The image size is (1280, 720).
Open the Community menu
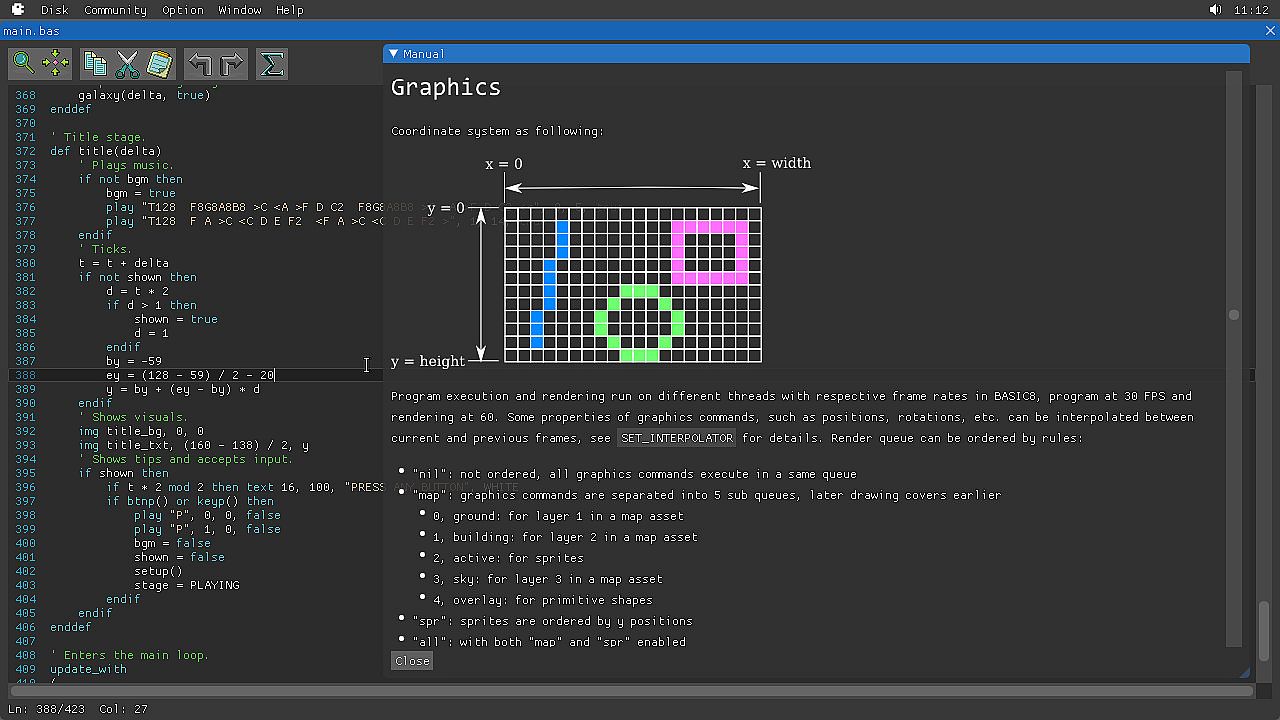pyautogui.click(x=115, y=10)
